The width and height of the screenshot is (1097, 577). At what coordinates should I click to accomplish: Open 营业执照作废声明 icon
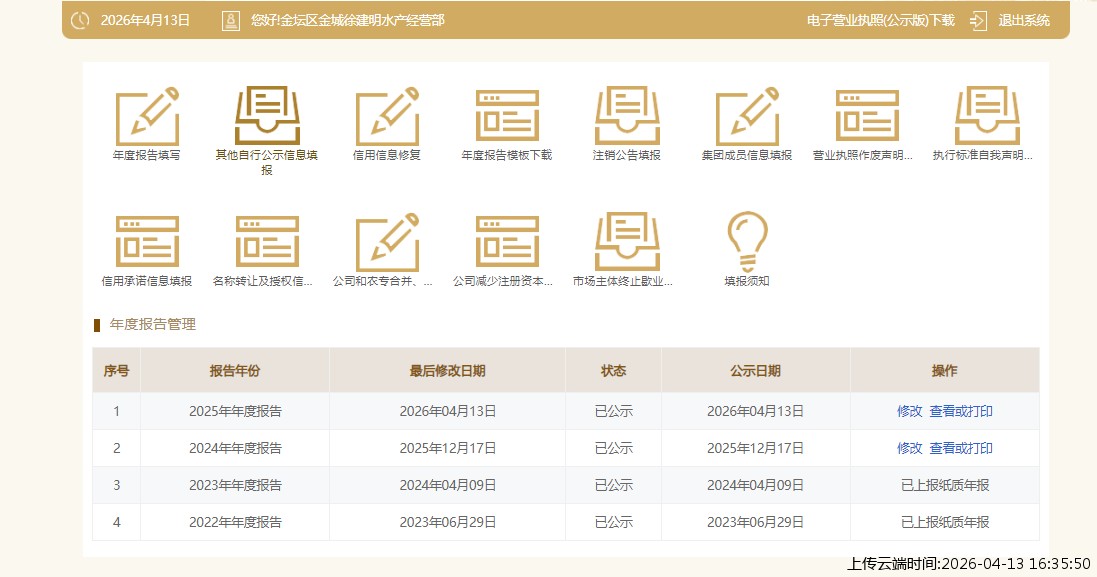(x=867, y=117)
